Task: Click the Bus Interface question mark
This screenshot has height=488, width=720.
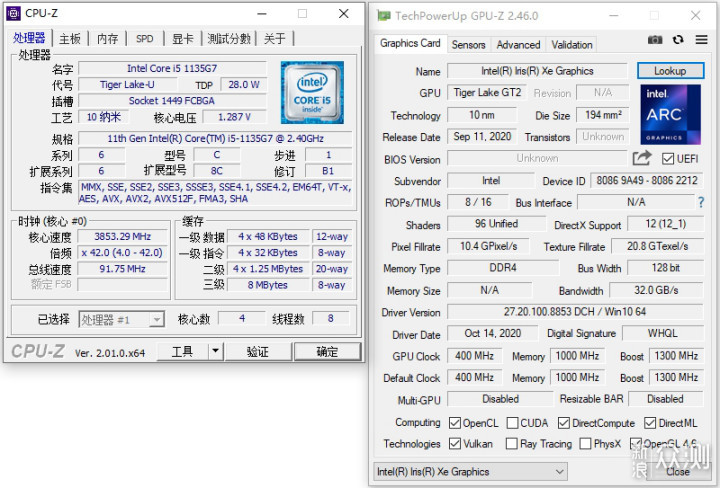Action: (701, 202)
